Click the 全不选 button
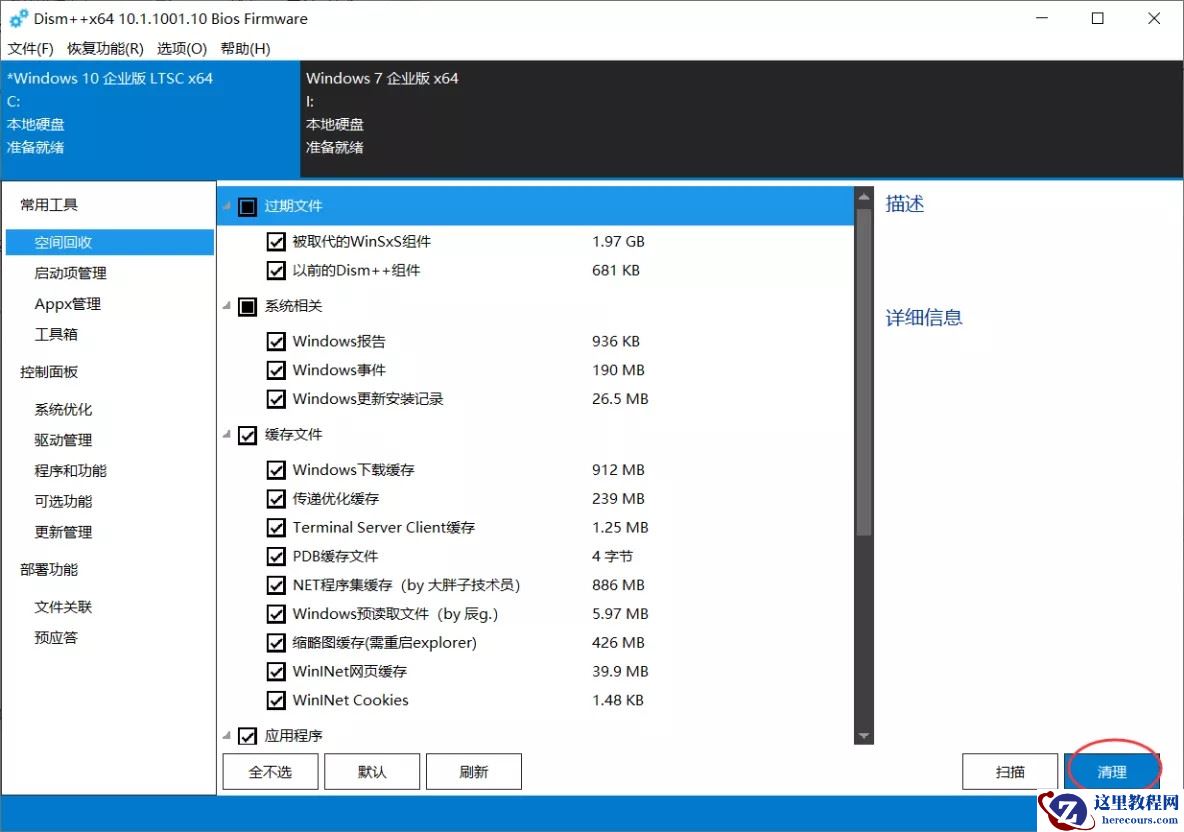The image size is (1184, 832). pos(269,771)
